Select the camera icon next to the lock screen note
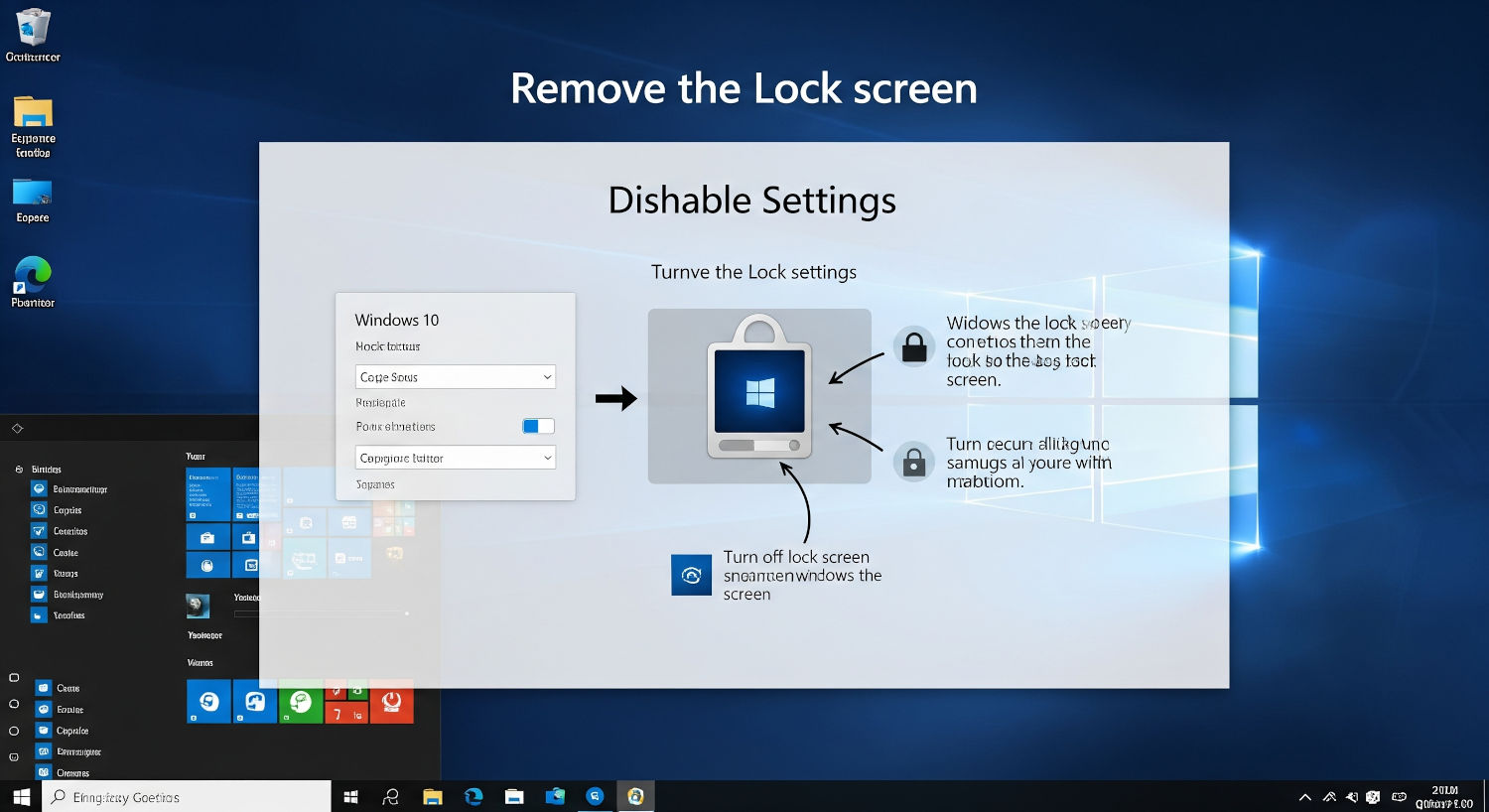The height and width of the screenshot is (812, 1489). (691, 575)
